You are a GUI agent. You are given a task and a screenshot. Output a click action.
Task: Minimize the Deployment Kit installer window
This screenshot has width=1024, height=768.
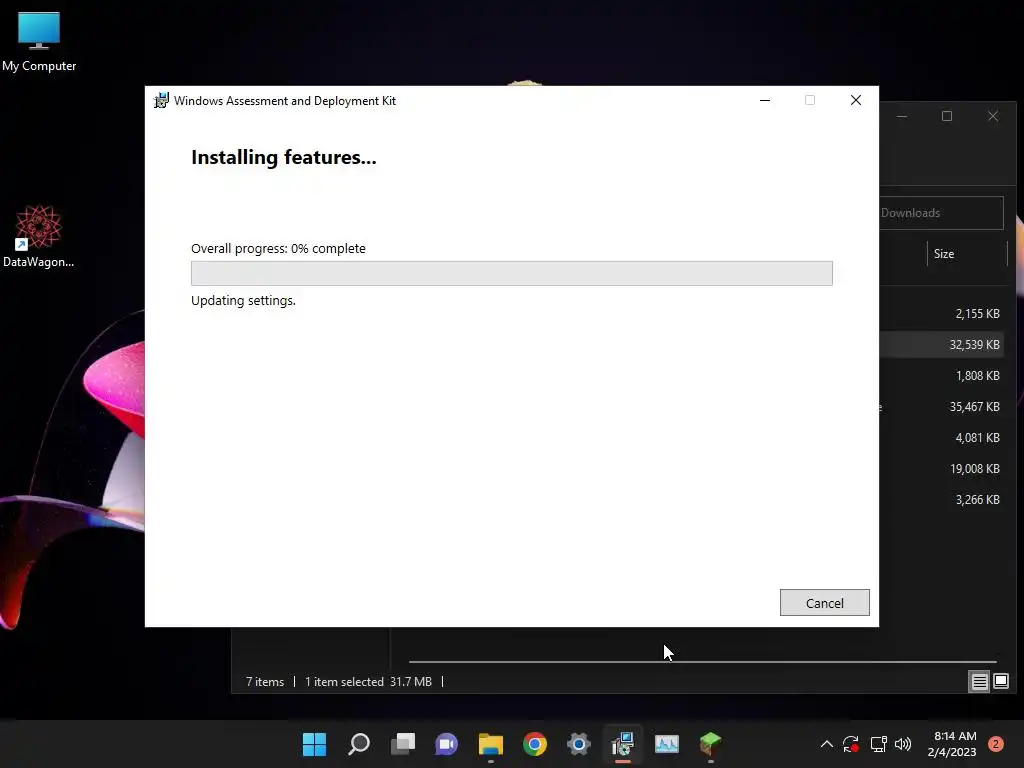[x=765, y=100]
